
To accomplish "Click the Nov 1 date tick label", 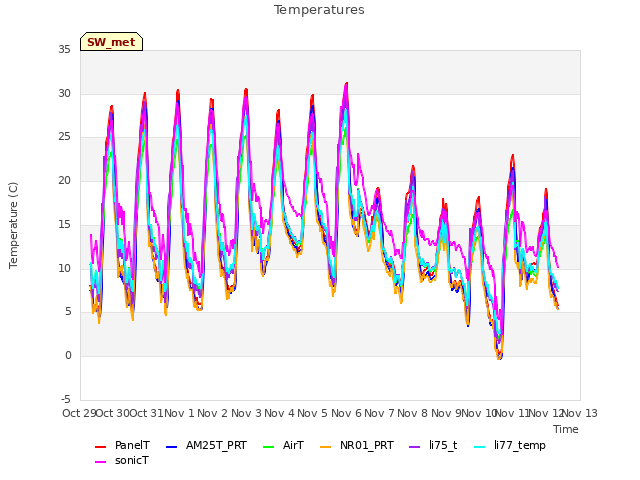I will (x=179, y=413).
